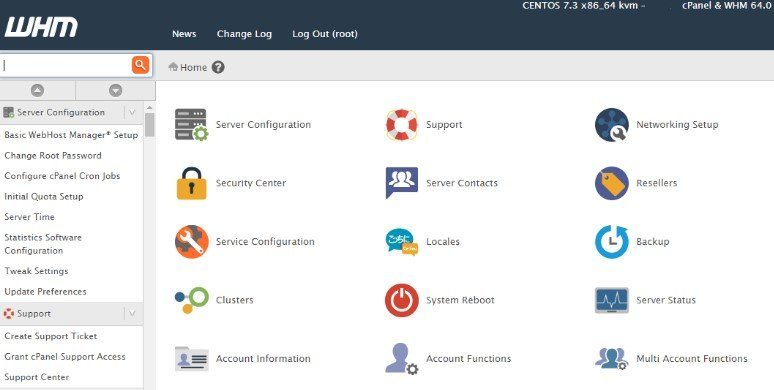The image size is (774, 390).
Task: Click the Security Center padlock icon
Action: coord(192,183)
